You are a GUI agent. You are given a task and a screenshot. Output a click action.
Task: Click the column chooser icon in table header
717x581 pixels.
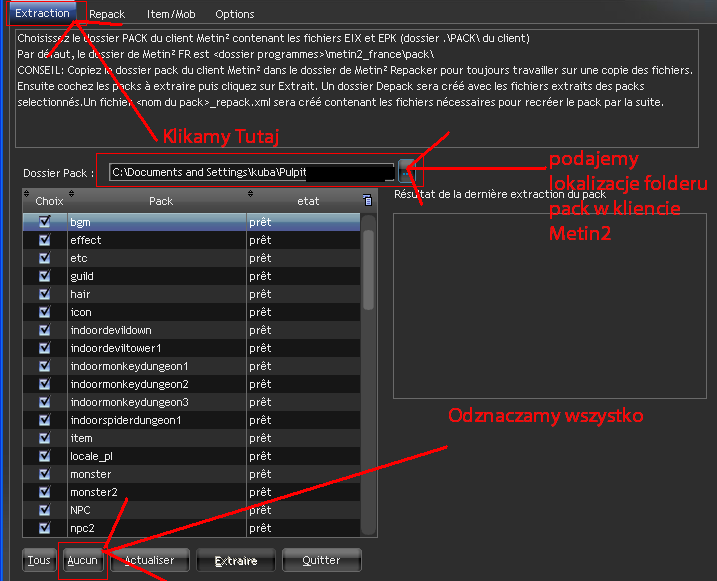coord(367,200)
